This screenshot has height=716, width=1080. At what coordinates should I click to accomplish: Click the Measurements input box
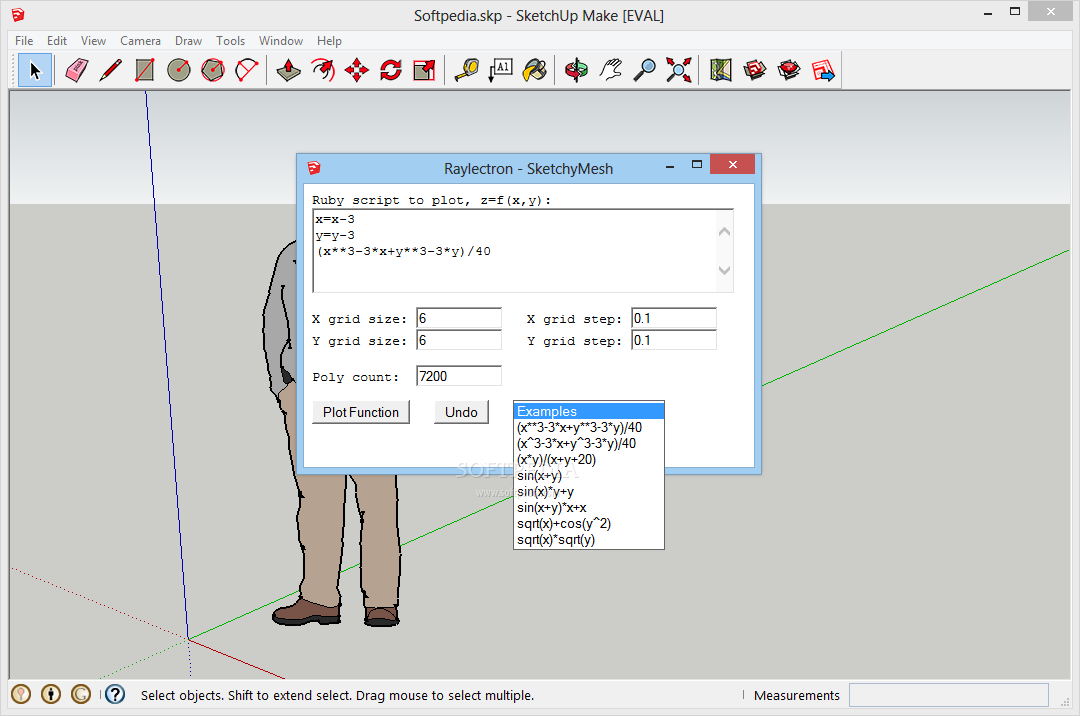948,695
